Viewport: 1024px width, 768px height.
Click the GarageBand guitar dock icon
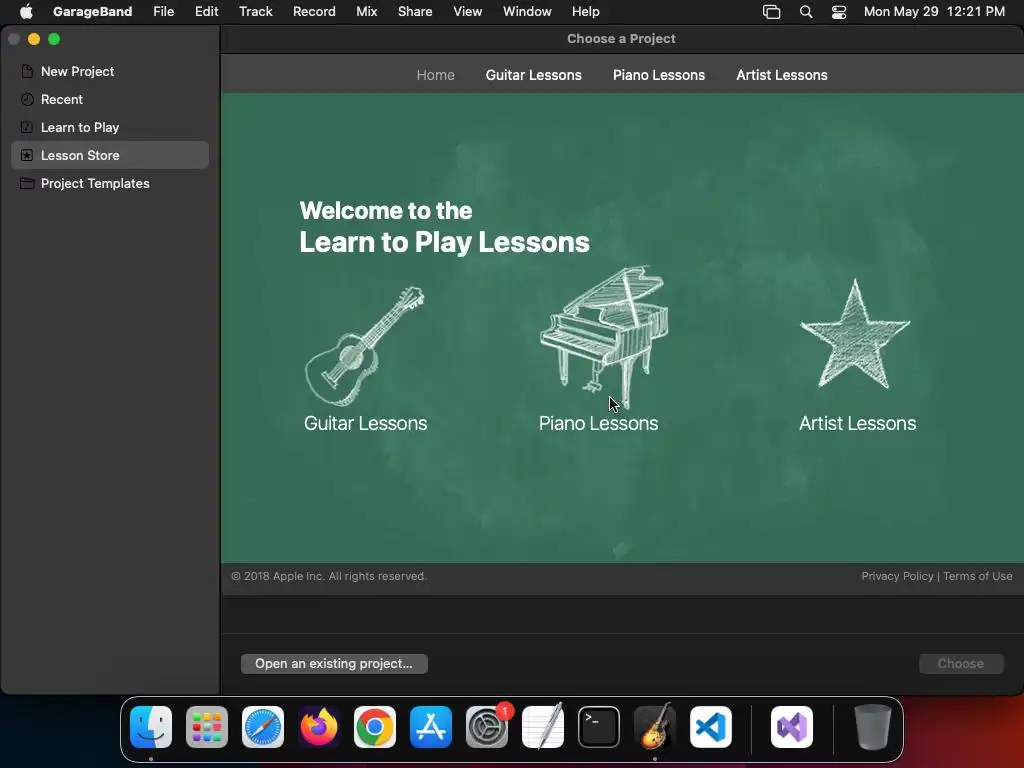point(655,727)
